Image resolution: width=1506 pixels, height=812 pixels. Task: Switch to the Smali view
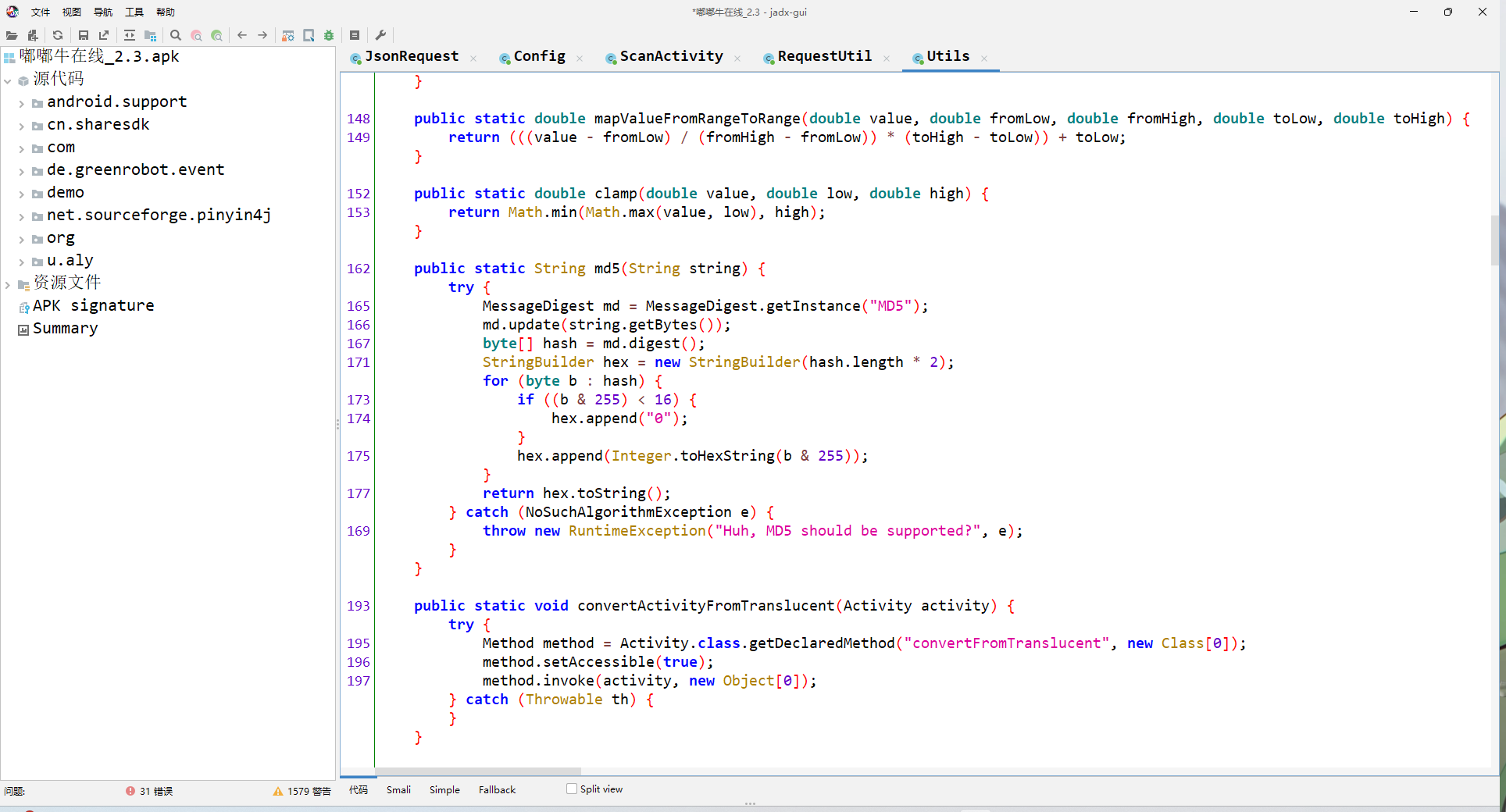click(x=398, y=790)
